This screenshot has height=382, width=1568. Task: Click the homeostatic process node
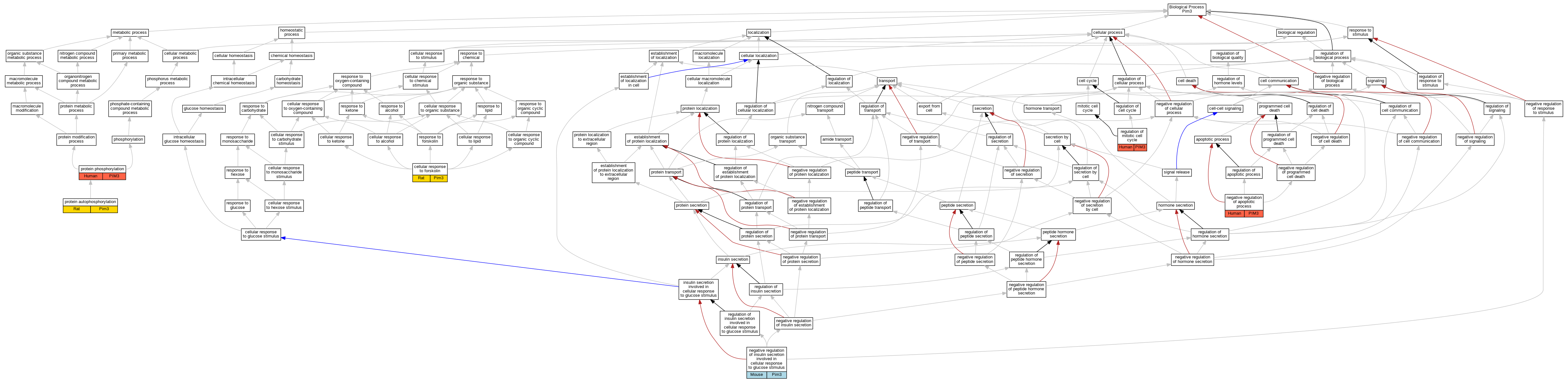click(291, 32)
